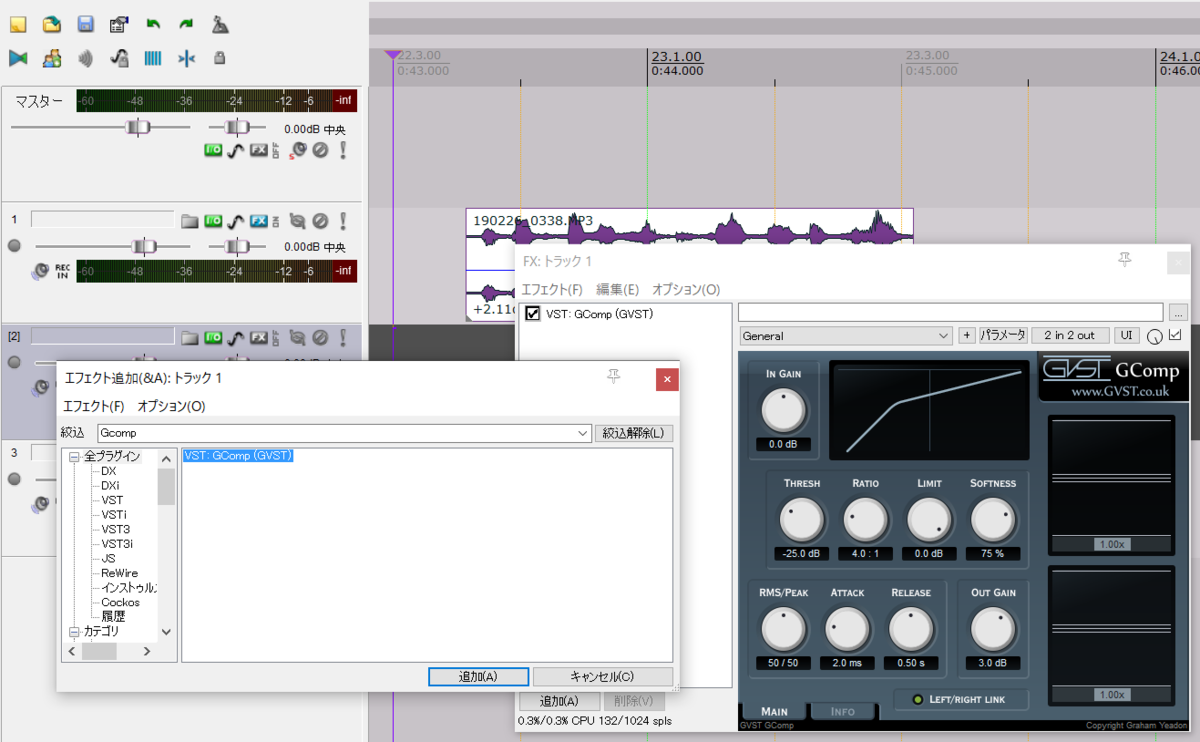The image size is (1200, 742).
Task: Toggle the auto-crossfade toolbar icon
Action: [x=18, y=58]
